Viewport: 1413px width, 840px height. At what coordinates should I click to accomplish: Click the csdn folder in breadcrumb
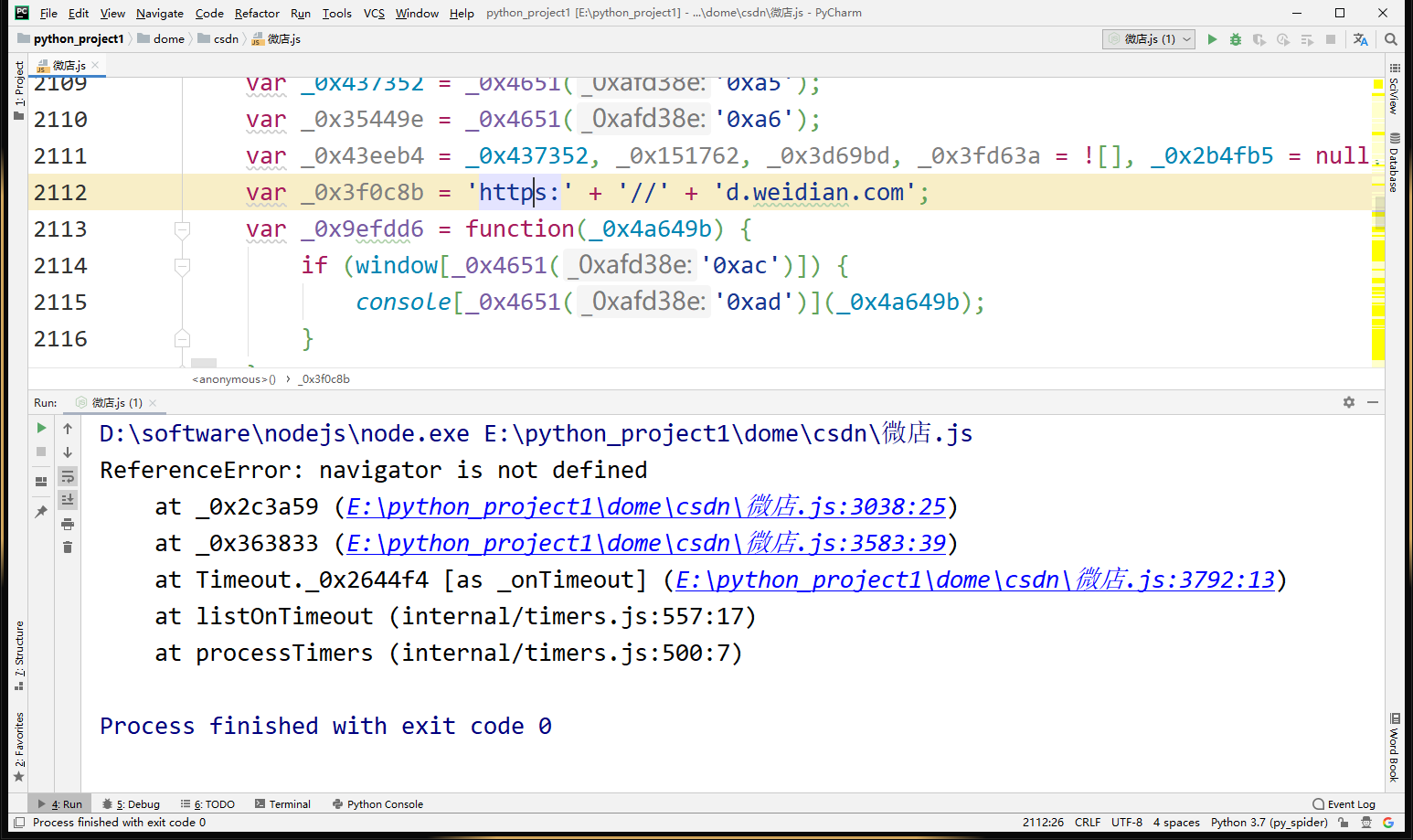218,39
